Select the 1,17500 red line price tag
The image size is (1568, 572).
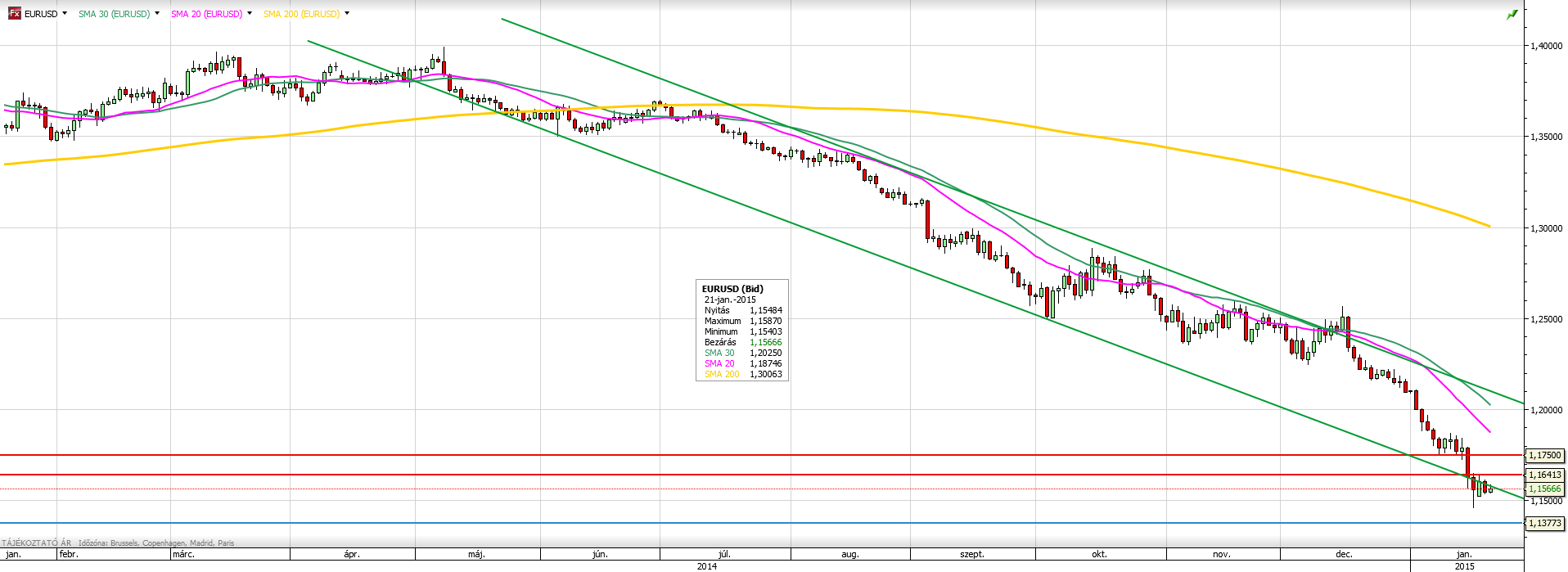(x=1545, y=455)
